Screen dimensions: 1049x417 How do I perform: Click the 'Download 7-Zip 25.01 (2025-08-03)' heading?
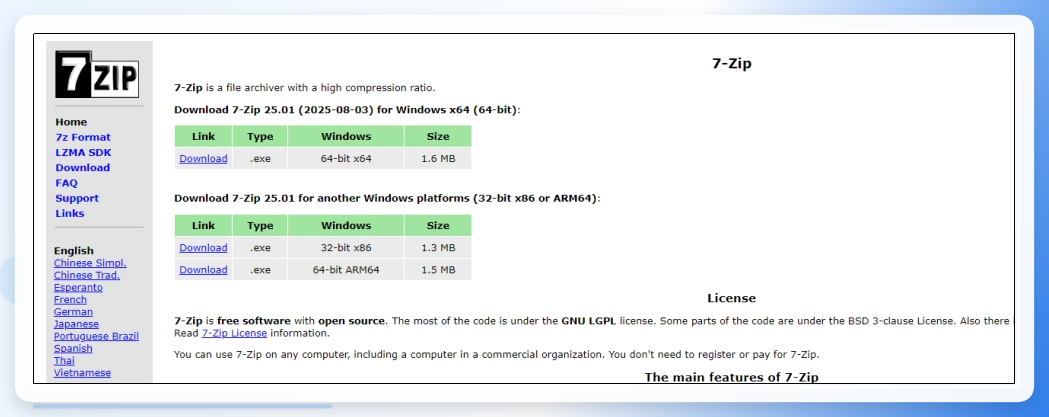(x=347, y=110)
